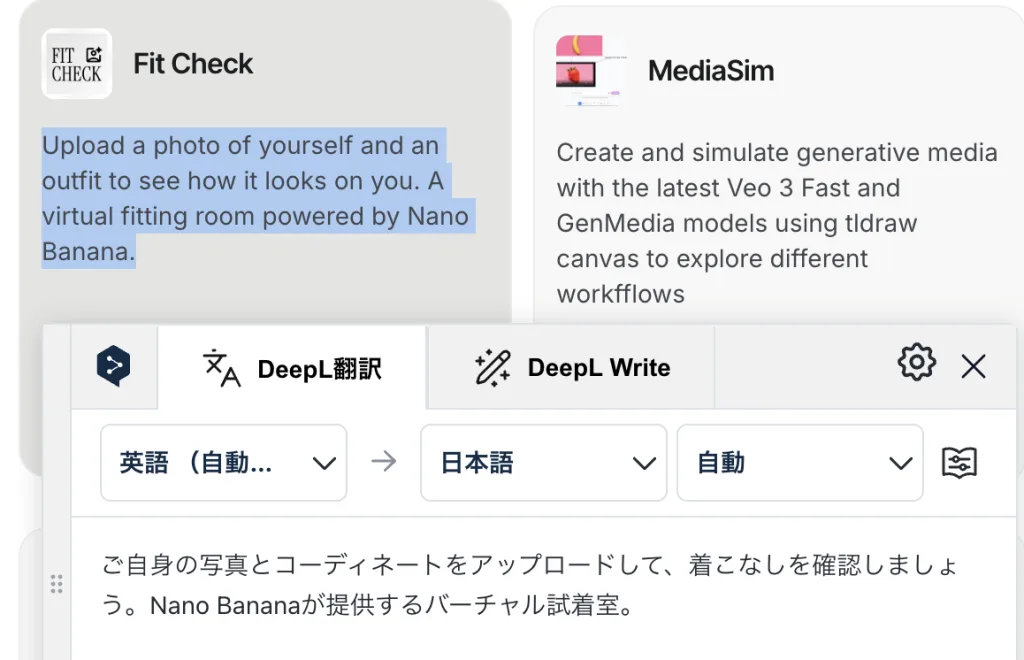Click the arrow between language selectors
This screenshot has width=1024, height=660.
384,462
